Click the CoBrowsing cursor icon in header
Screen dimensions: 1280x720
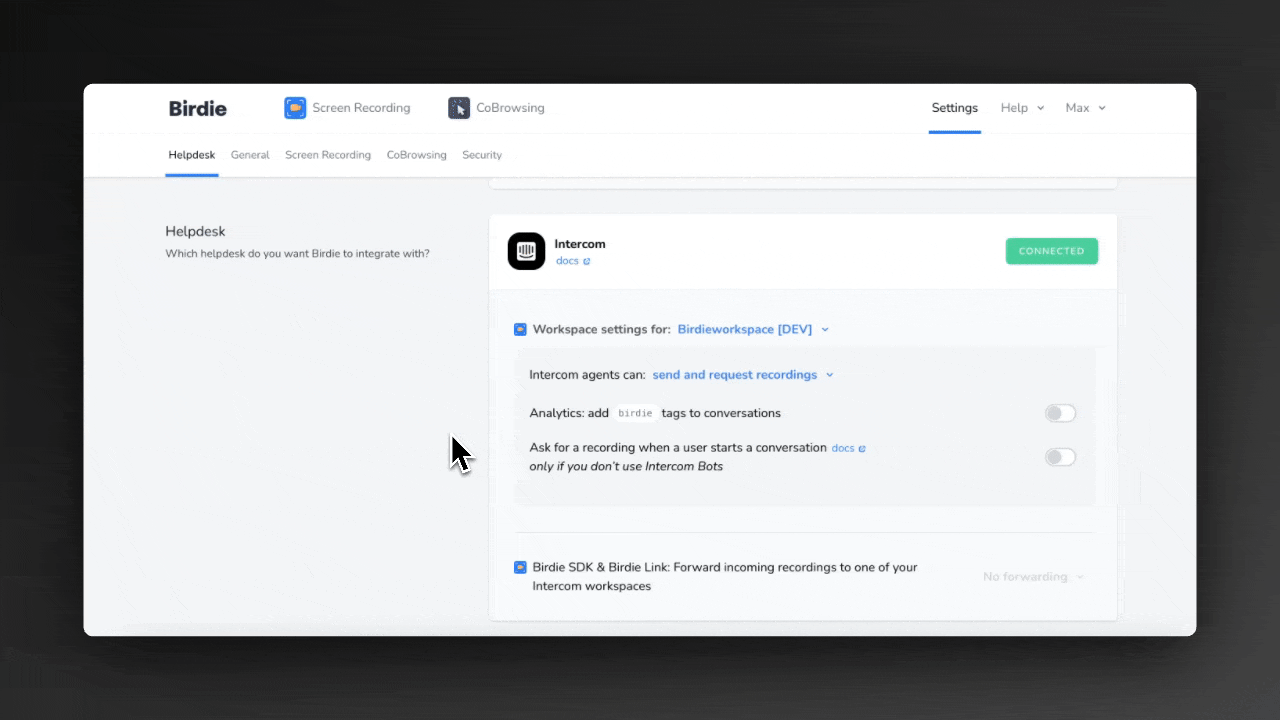pyautogui.click(x=459, y=108)
